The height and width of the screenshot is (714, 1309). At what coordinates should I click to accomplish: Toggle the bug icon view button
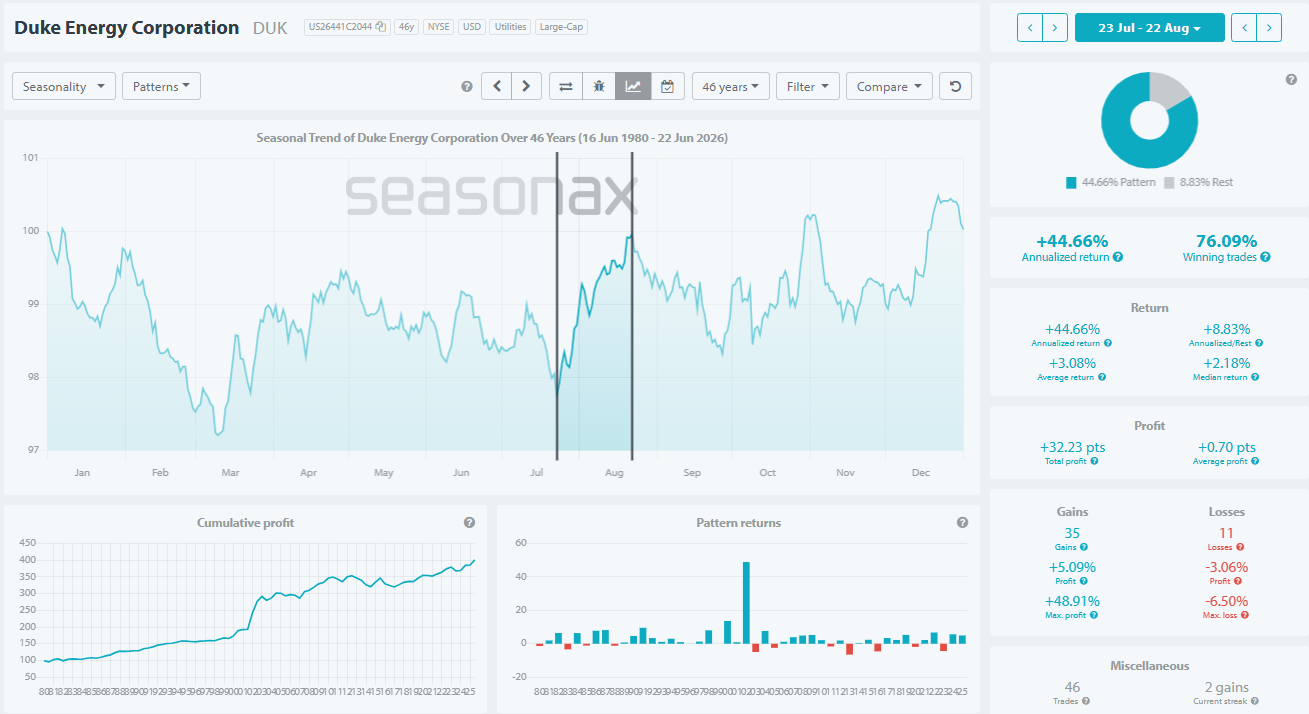(599, 86)
